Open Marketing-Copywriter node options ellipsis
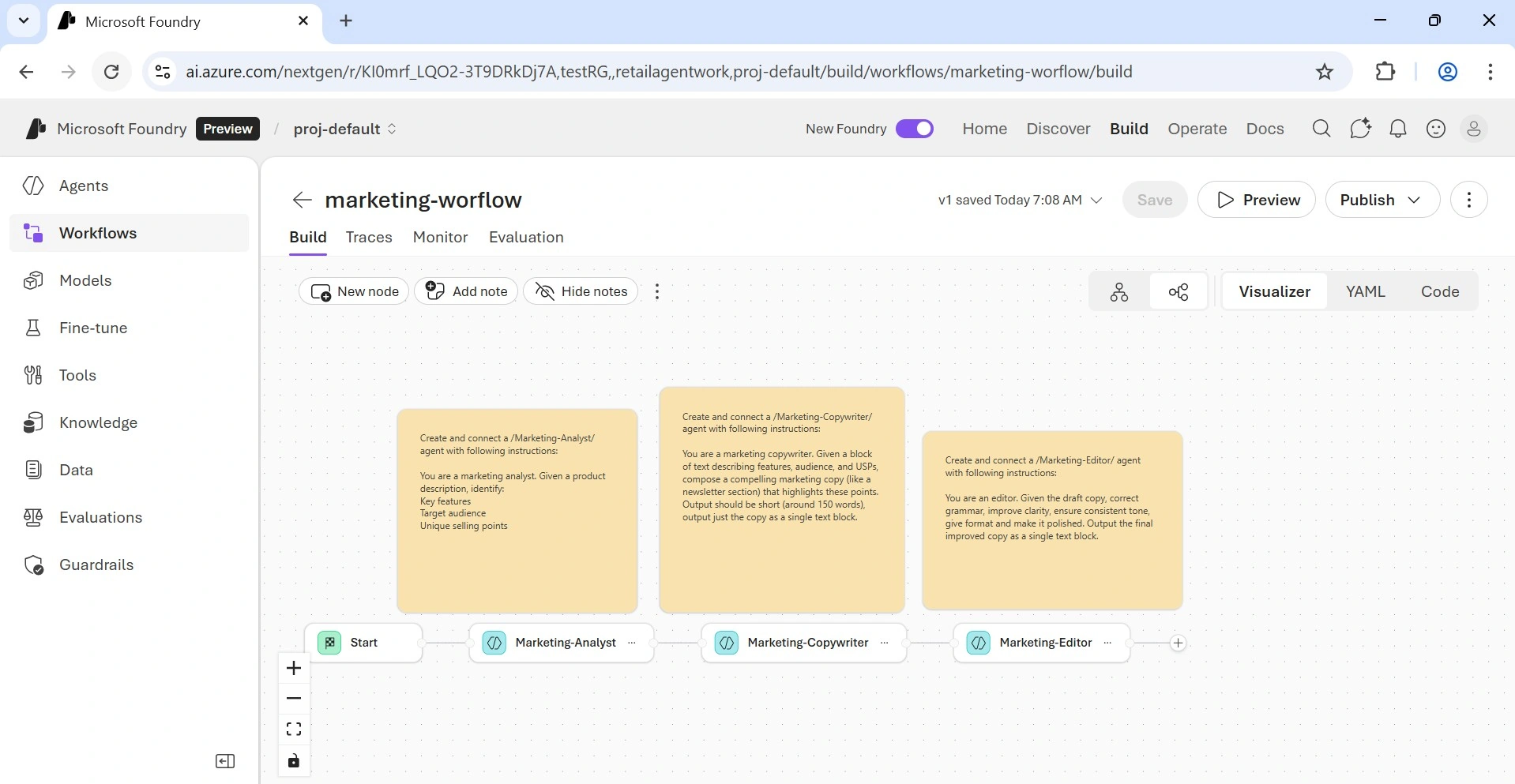 884,643
